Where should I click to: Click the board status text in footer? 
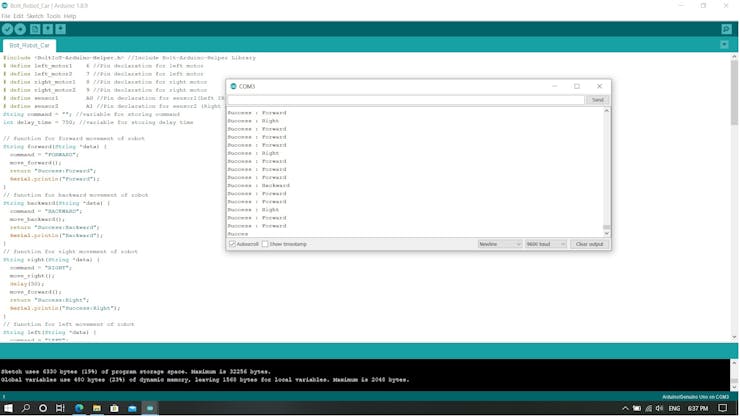695,397
